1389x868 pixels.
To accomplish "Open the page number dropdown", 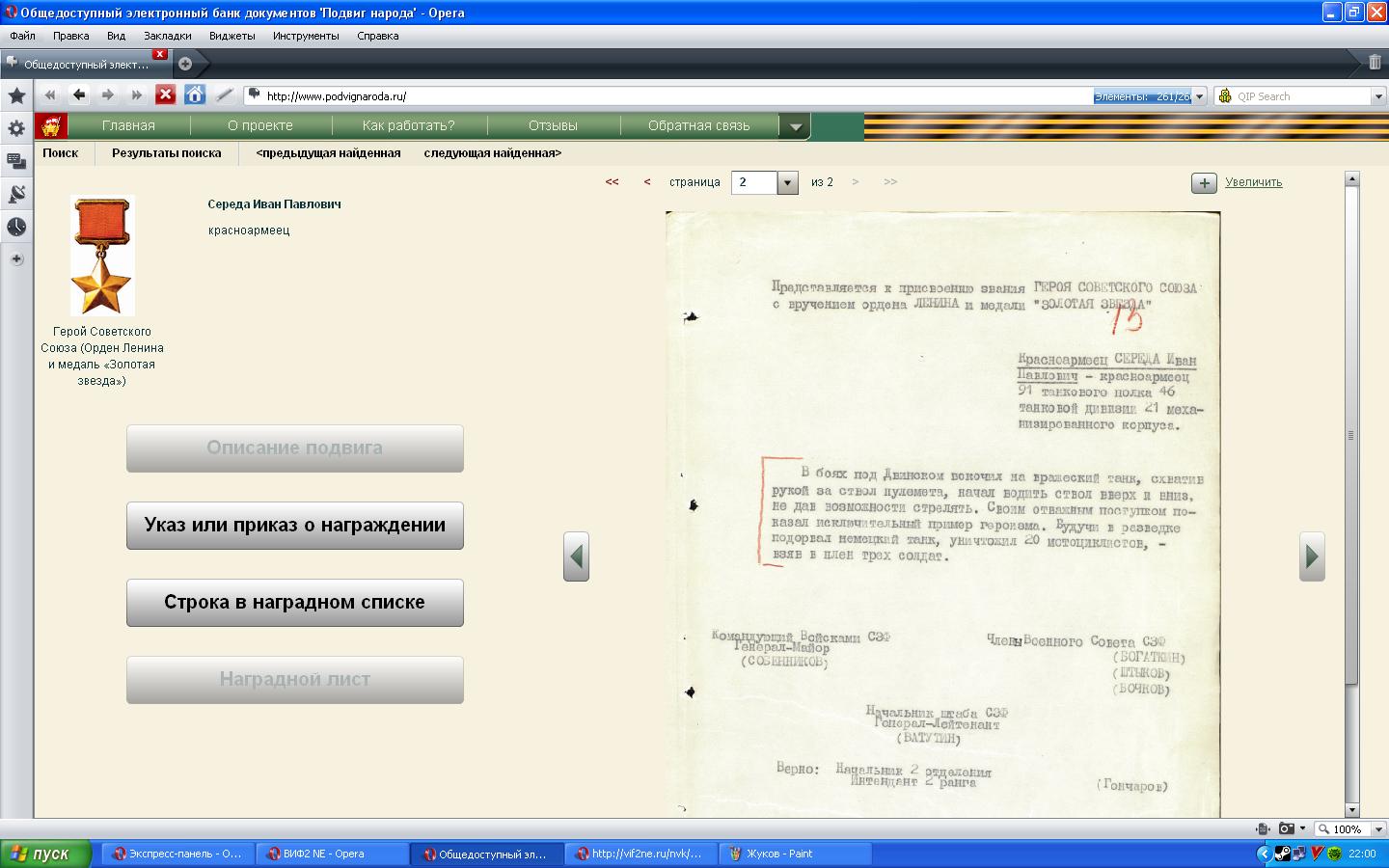I will (x=787, y=182).
